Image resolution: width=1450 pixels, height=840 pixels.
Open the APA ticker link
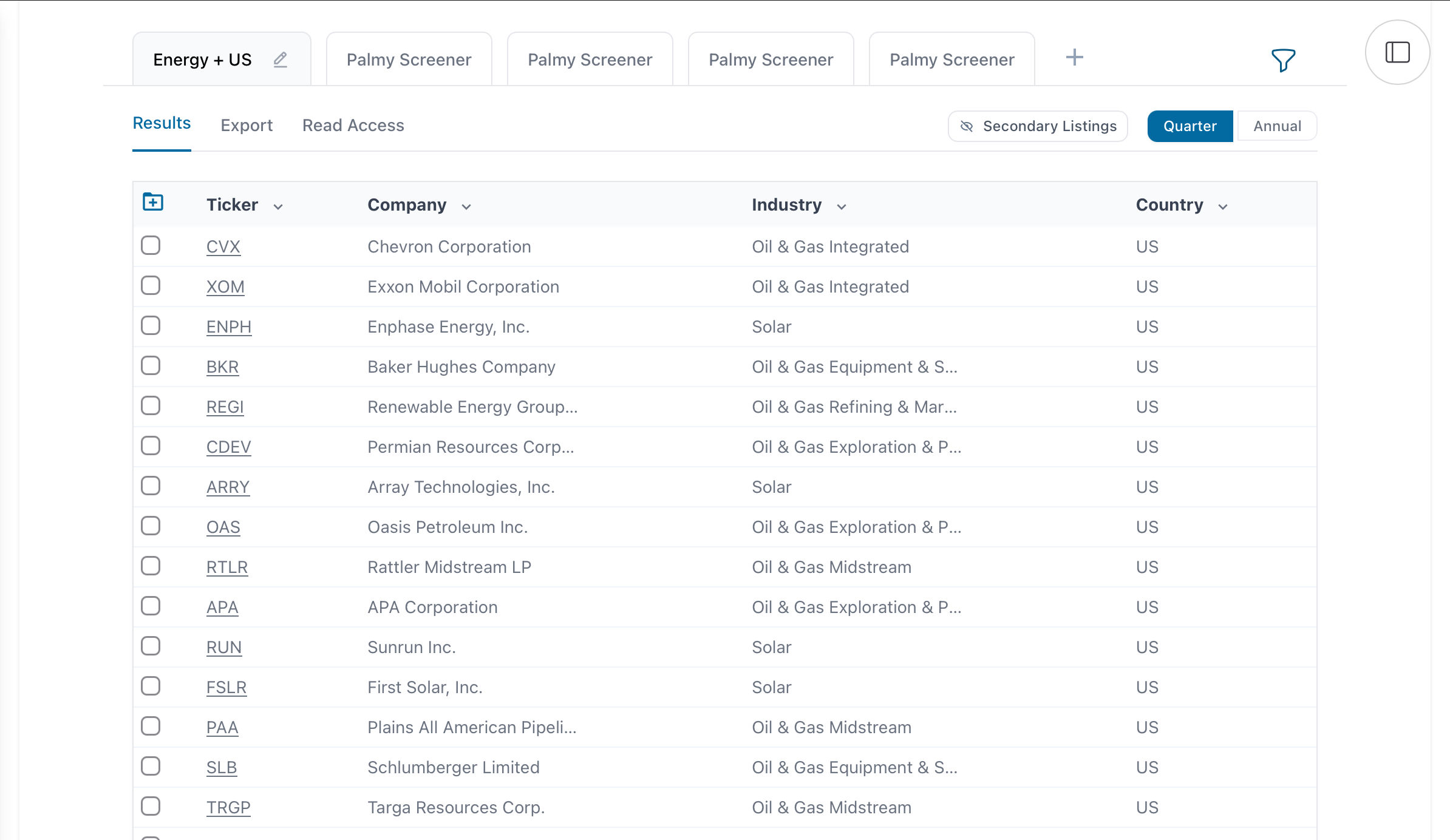pos(222,608)
